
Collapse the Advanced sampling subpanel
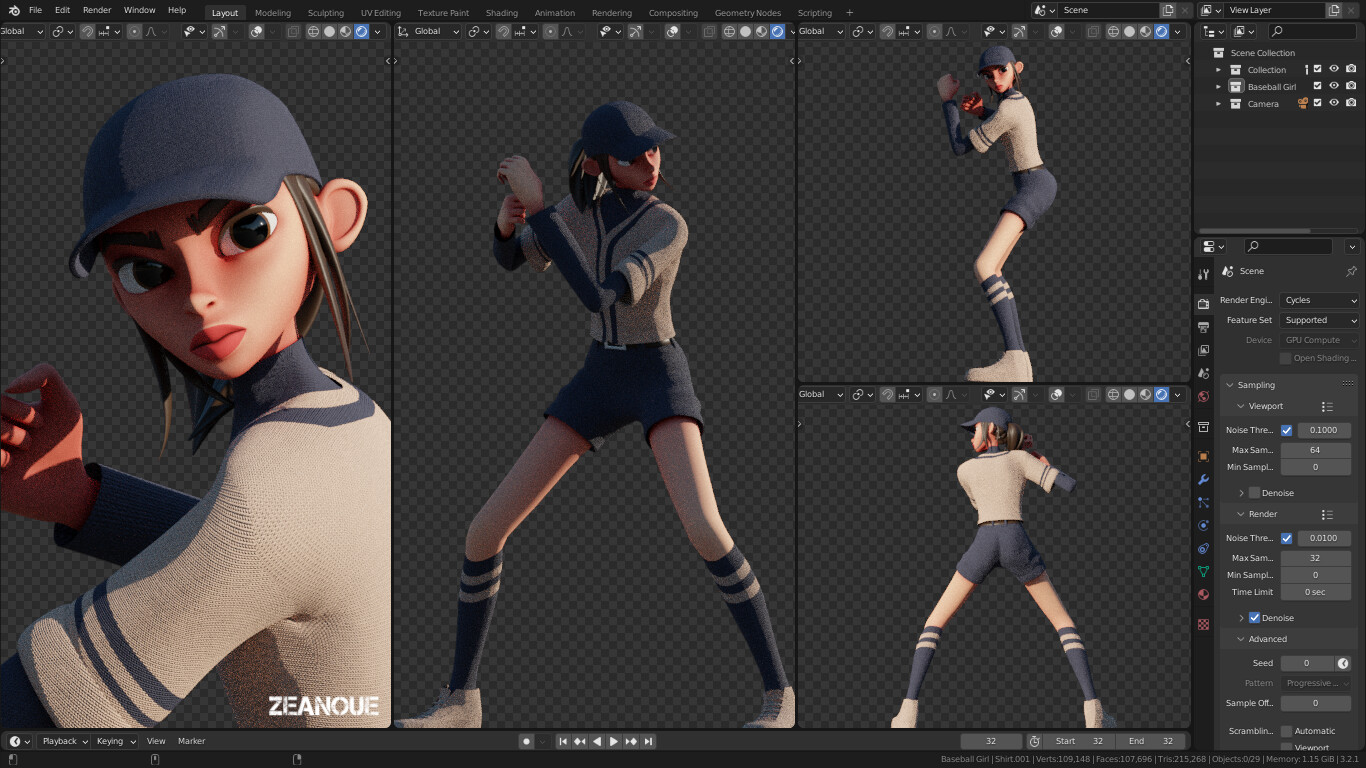[x=1241, y=639]
